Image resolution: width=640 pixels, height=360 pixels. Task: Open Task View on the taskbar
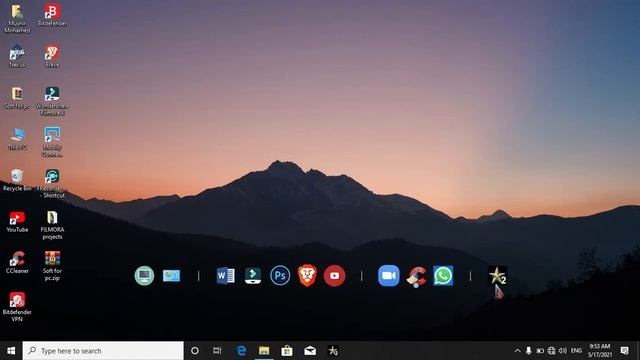(x=217, y=351)
